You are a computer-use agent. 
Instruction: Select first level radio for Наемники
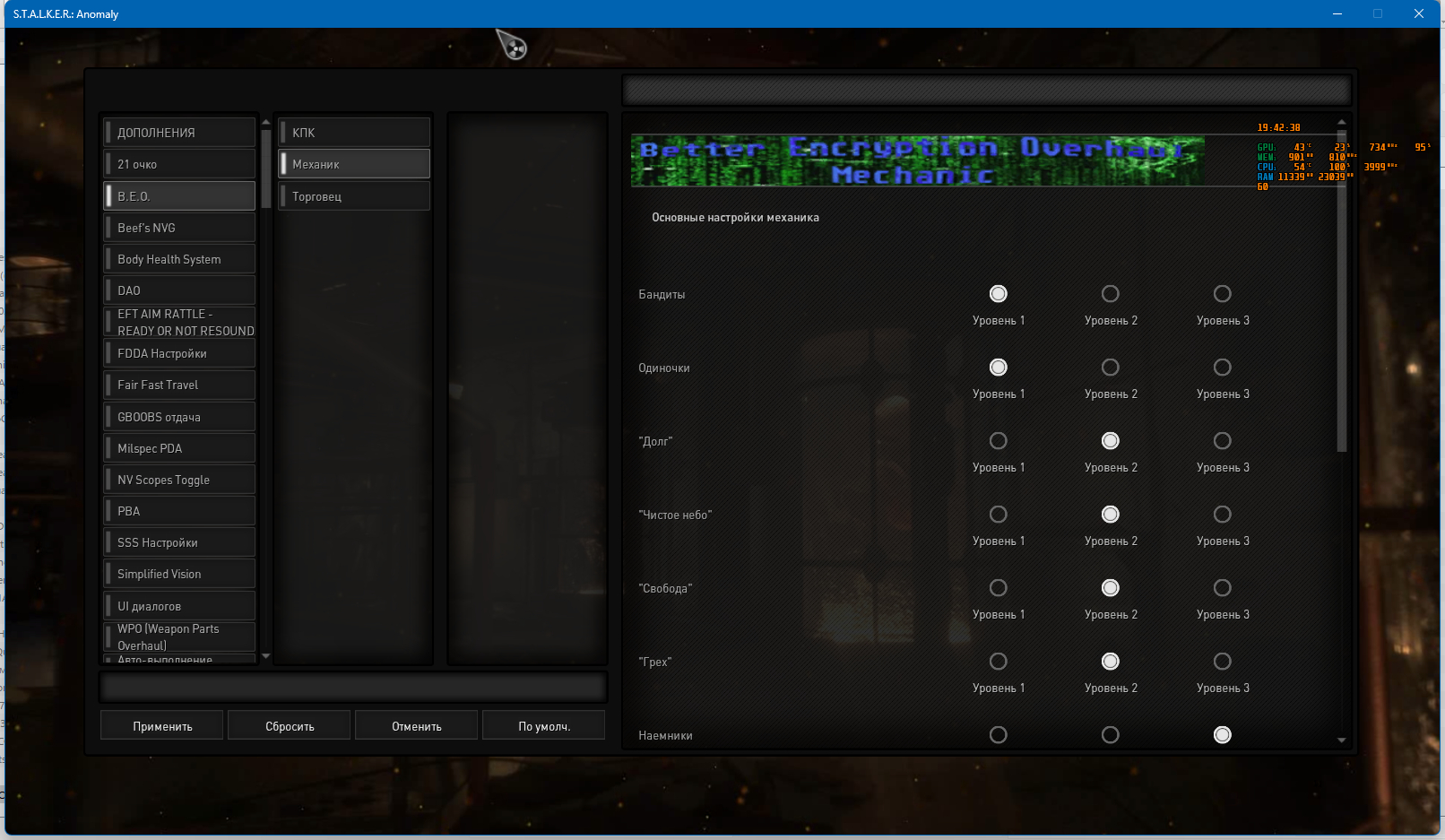click(998, 735)
